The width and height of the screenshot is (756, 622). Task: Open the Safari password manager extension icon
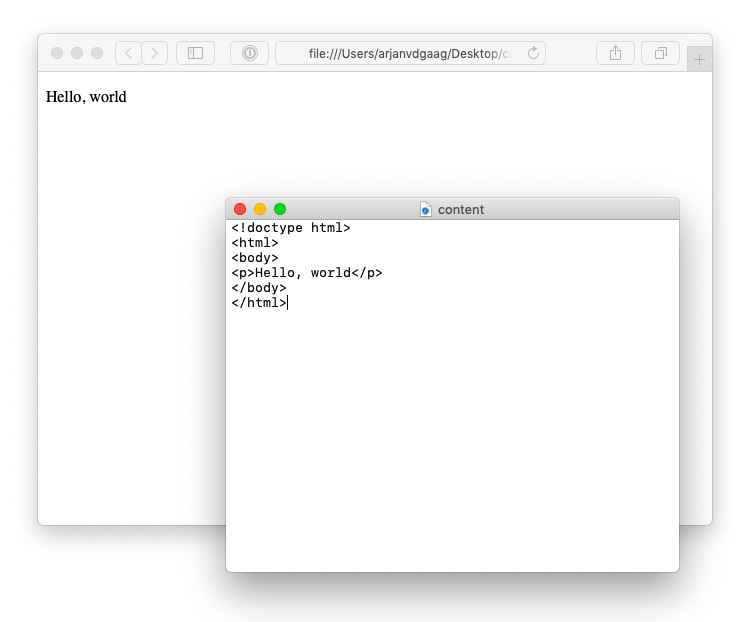pyautogui.click(x=249, y=53)
